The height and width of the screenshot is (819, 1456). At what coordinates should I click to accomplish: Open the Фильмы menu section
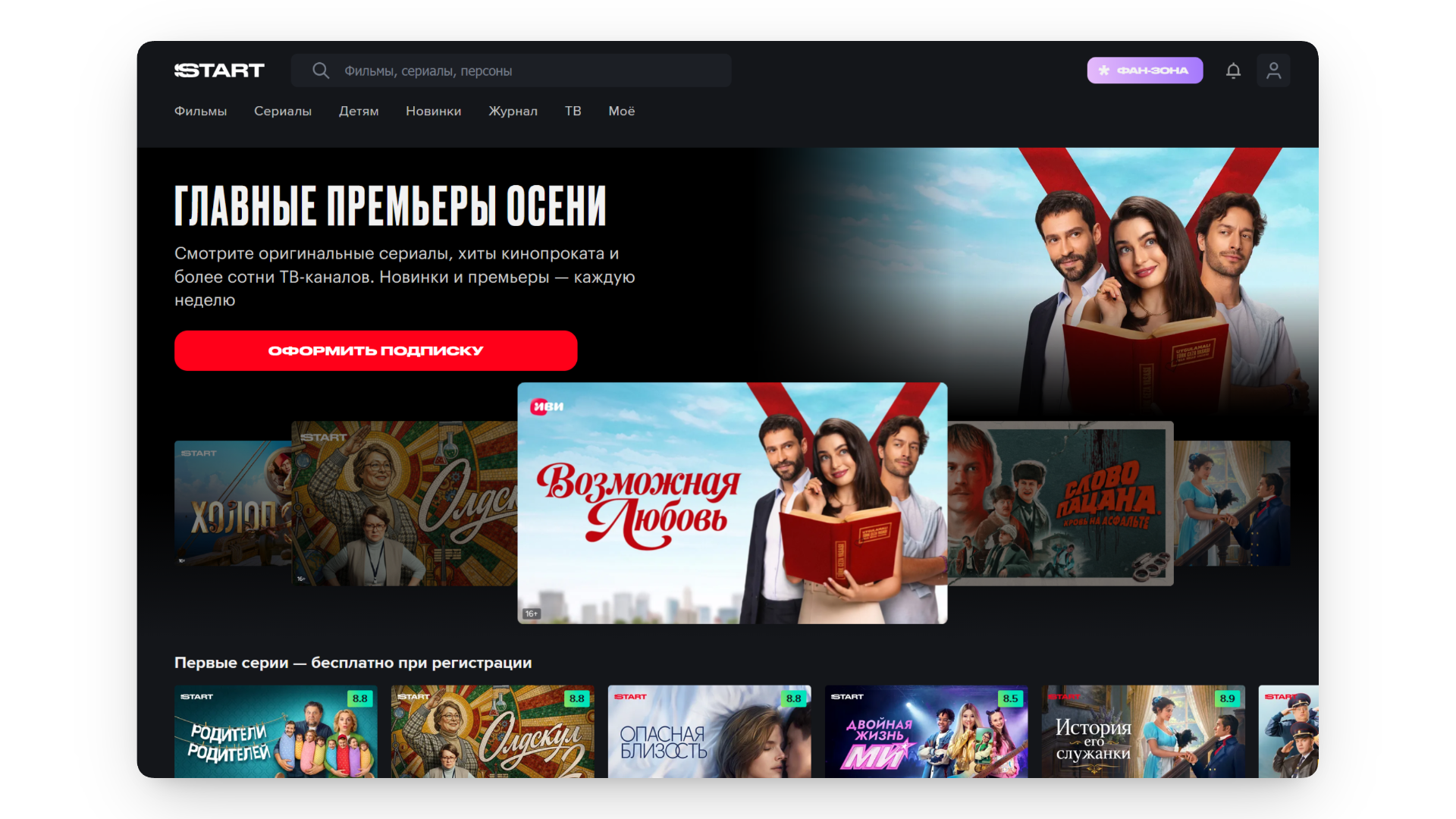200,111
